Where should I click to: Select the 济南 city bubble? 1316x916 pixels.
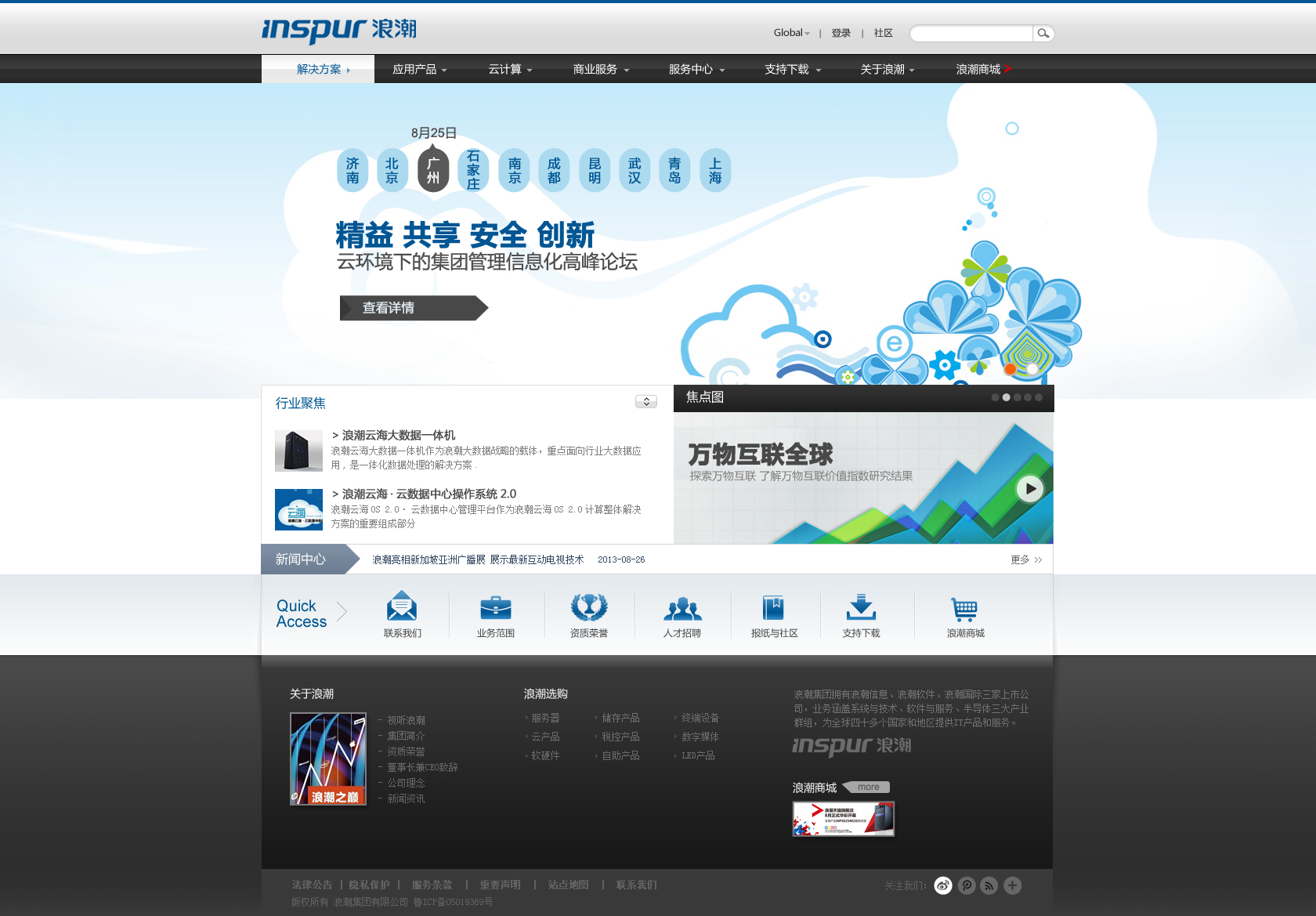click(x=352, y=170)
